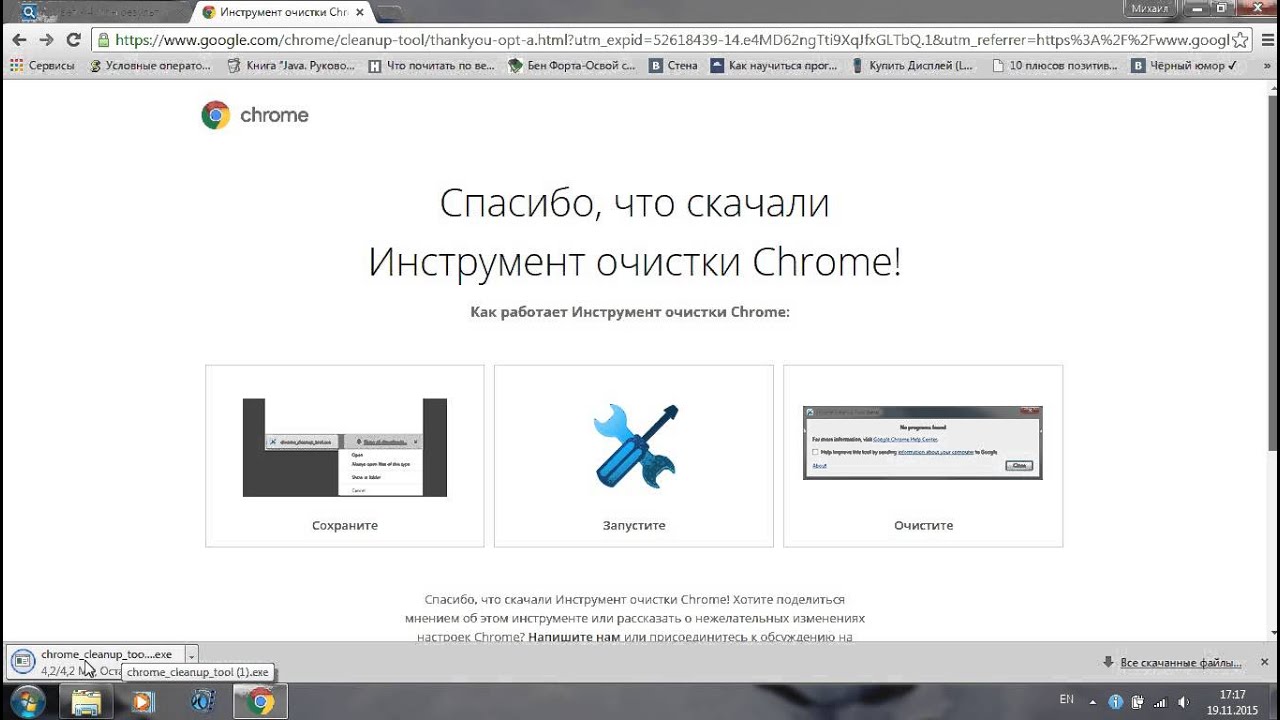This screenshot has width=1280, height=720.
Task: Click the text Как работает Инструмент очистки Chrome:
Action: [x=630, y=312]
